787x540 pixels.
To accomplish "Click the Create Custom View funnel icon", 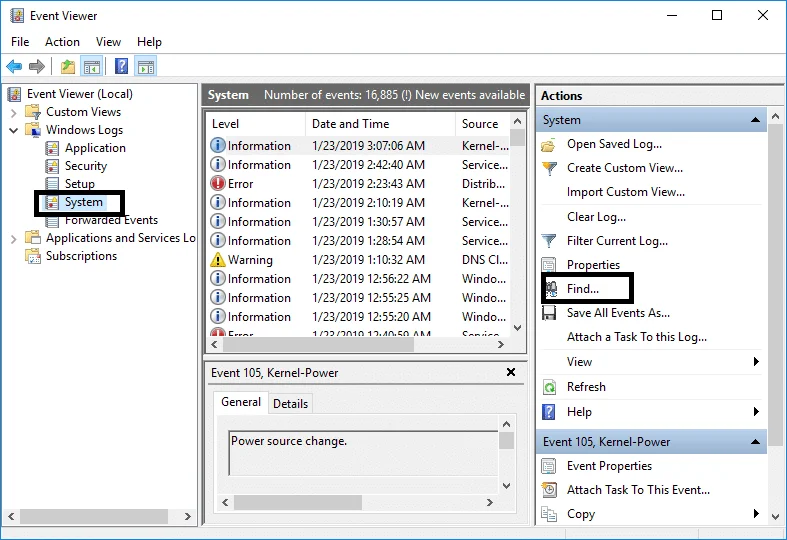I will [550, 169].
